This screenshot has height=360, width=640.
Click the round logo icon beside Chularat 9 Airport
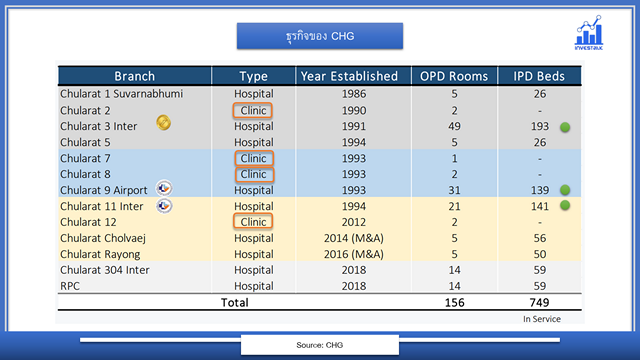click(x=164, y=188)
